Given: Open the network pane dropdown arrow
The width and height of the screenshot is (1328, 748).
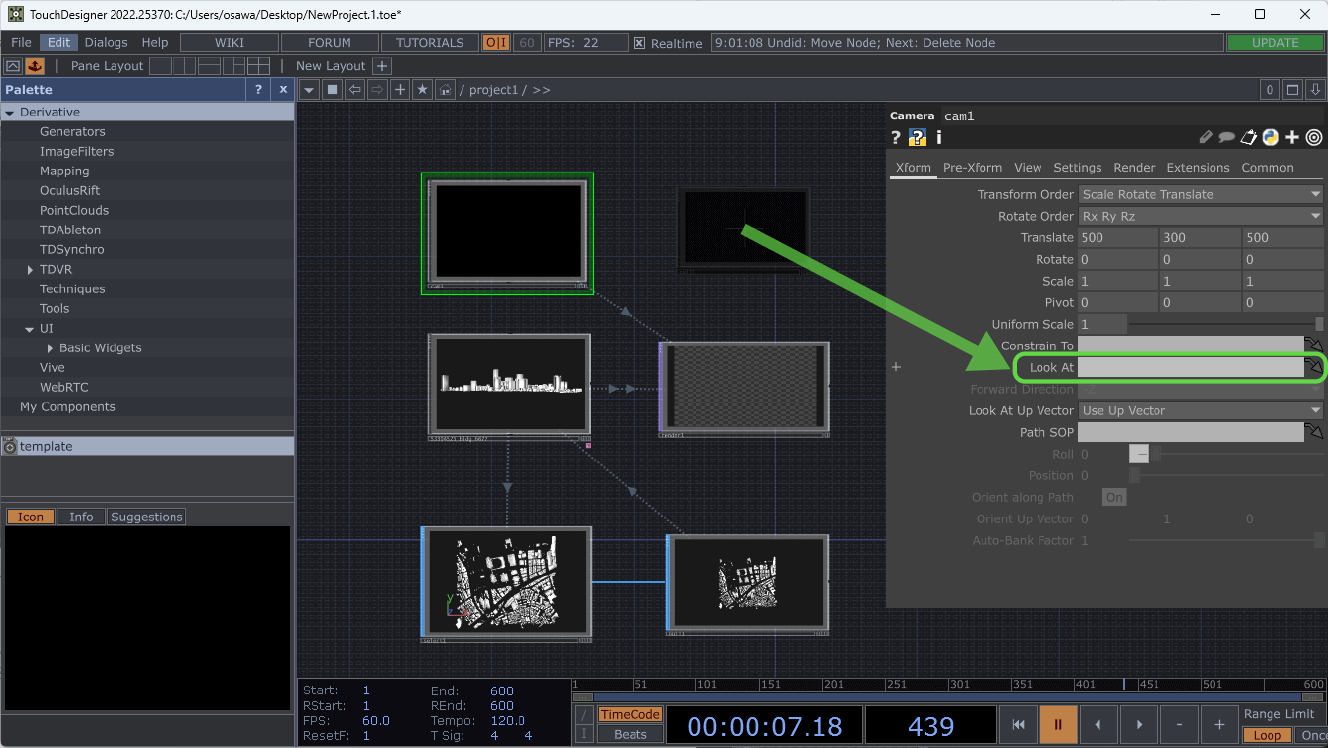Looking at the screenshot, I should coord(309,90).
